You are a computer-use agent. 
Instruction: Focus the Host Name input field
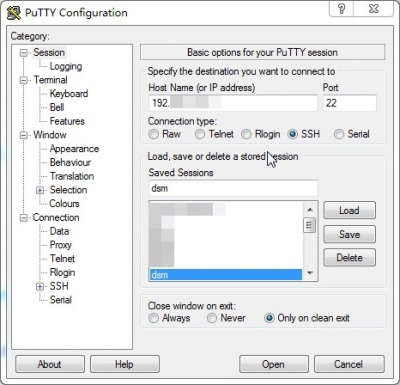pos(233,103)
